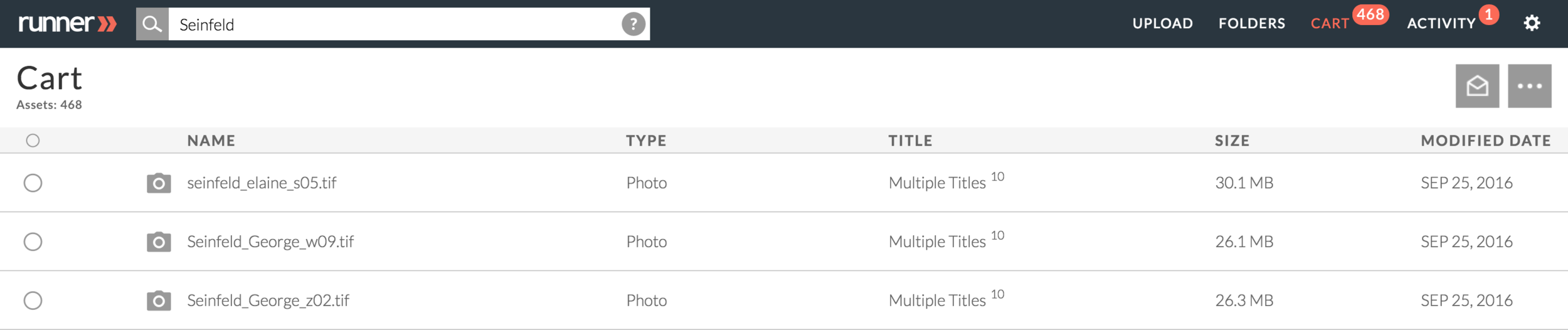Open Activity with one notification

pos(1452,20)
